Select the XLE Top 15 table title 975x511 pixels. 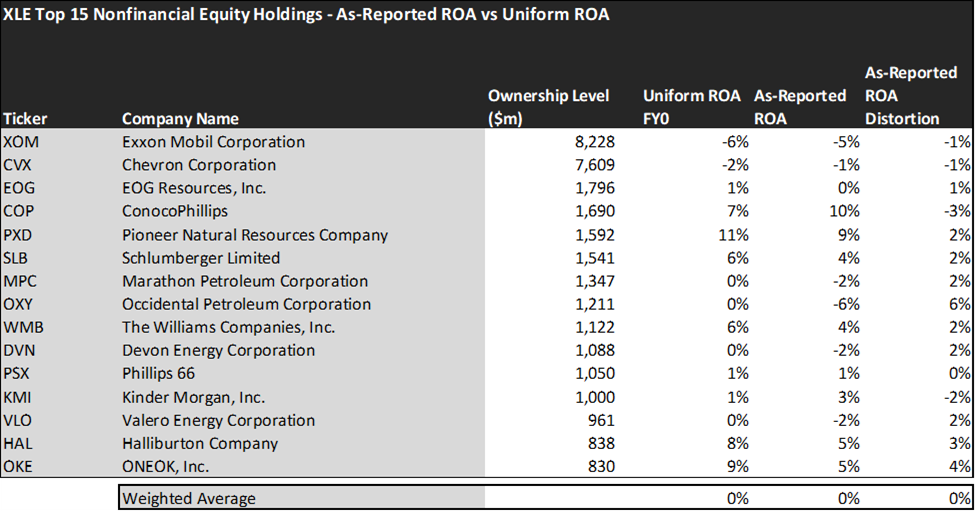(306, 14)
